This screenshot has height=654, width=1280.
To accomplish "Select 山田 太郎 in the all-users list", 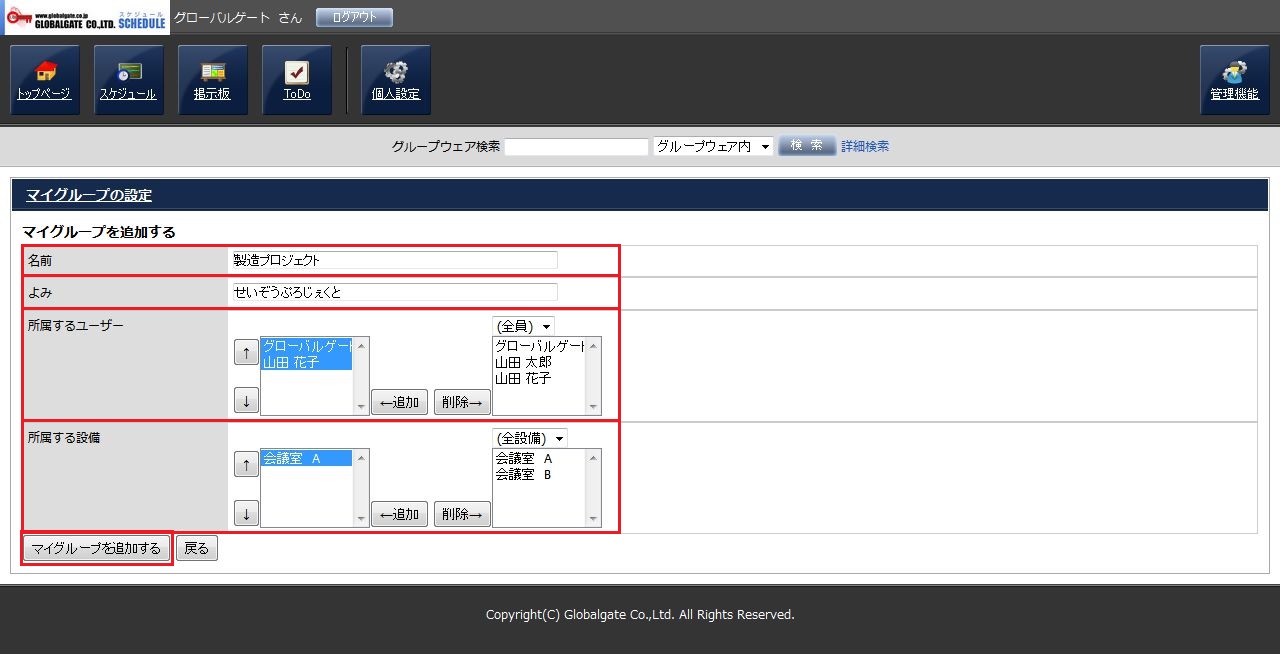I will pos(523,362).
